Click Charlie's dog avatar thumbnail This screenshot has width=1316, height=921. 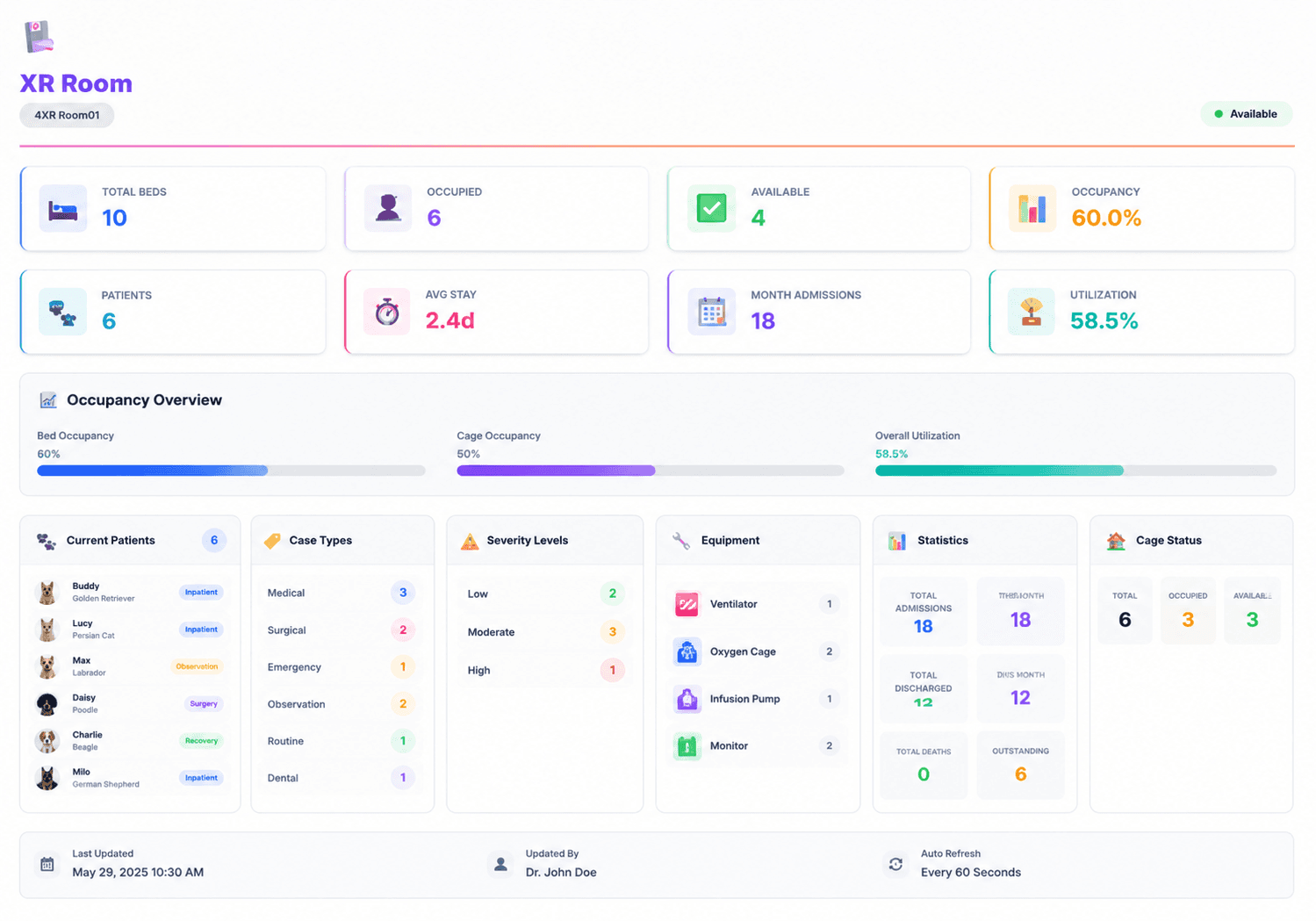tap(47, 741)
